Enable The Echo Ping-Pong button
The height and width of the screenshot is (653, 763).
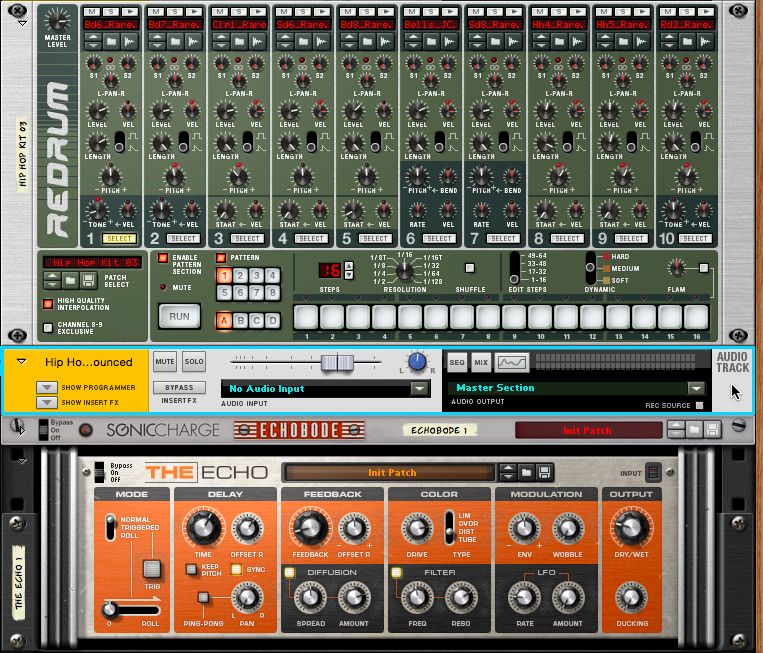(x=203, y=597)
